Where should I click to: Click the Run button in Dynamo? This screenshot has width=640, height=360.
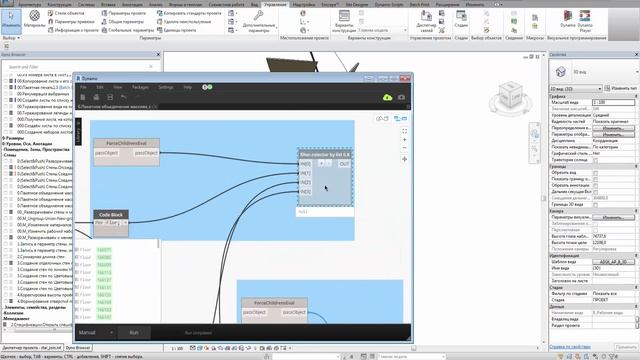pyautogui.click(x=134, y=333)
